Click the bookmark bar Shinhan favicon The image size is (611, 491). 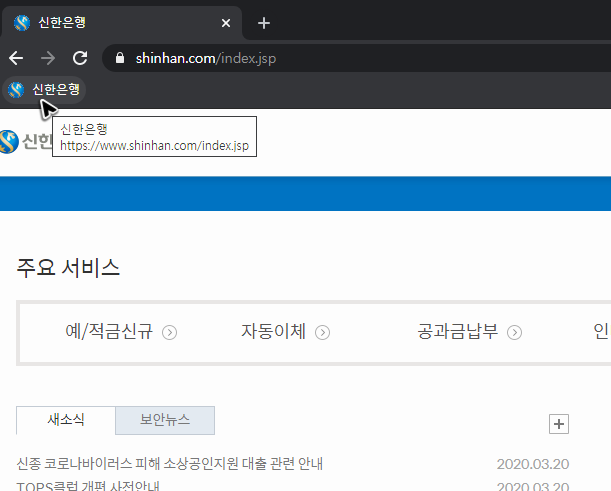[x=16, y=90]
